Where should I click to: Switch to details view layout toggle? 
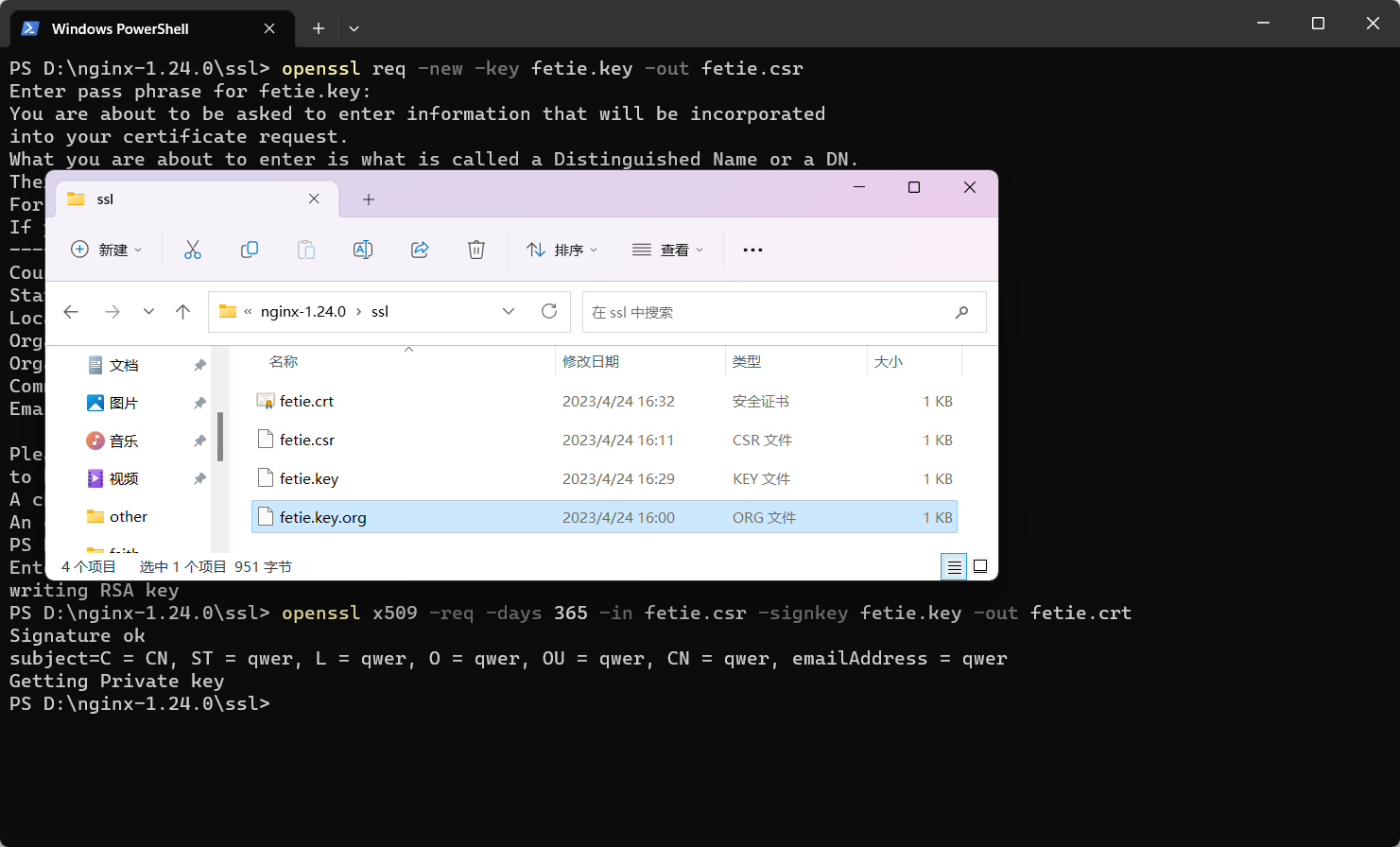click(x=954, y=566)
